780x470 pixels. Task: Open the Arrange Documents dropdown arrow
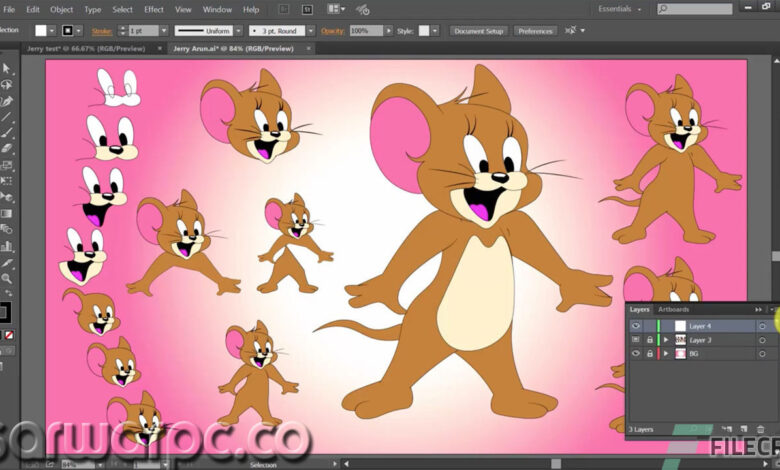(x=343, y=9)
